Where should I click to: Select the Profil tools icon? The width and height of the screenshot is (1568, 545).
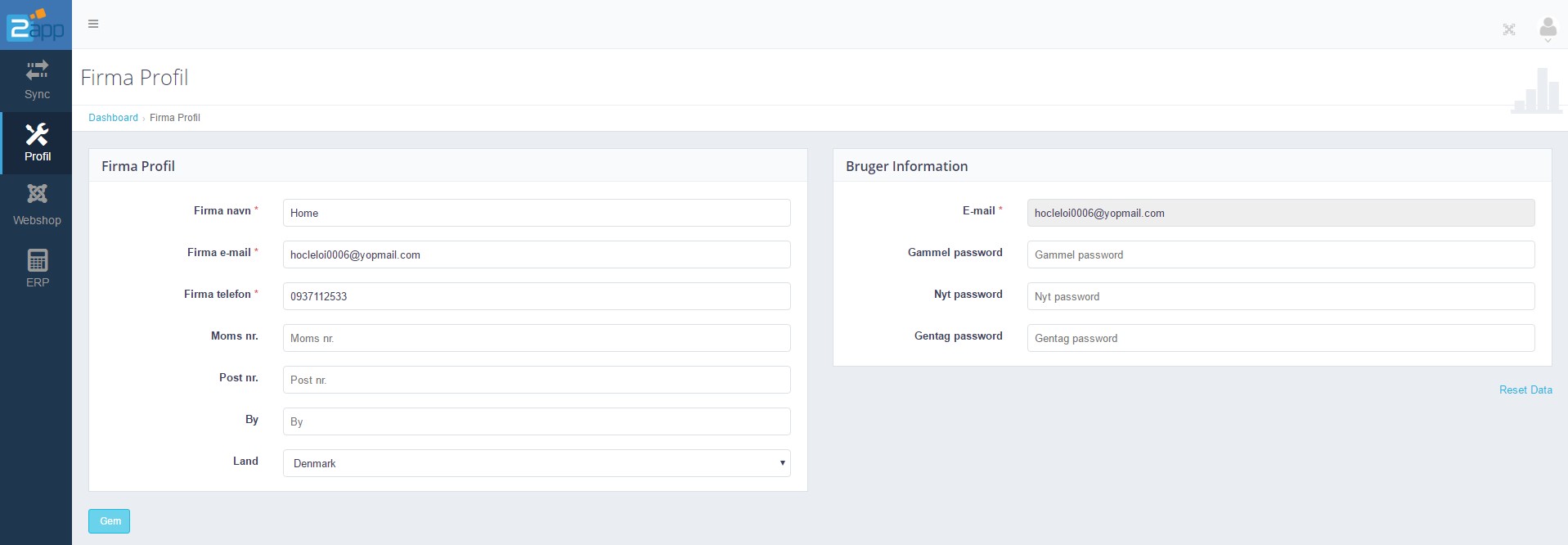click(x=37, y=134)
